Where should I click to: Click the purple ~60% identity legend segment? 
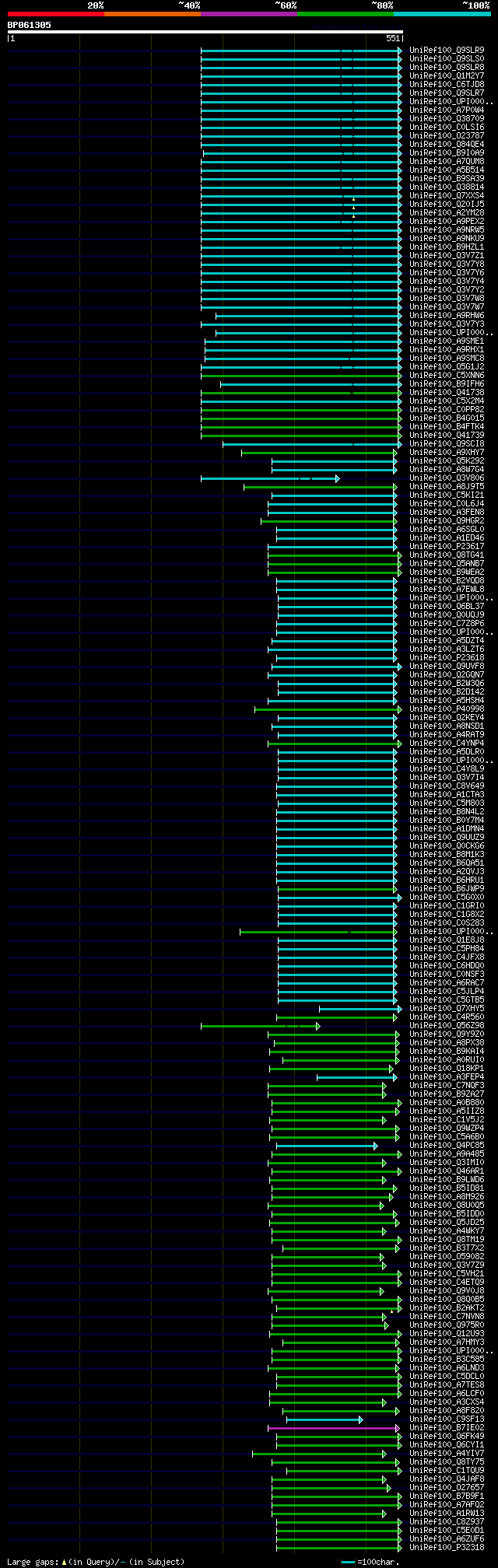pyautogui.click(x=248, y=14)
